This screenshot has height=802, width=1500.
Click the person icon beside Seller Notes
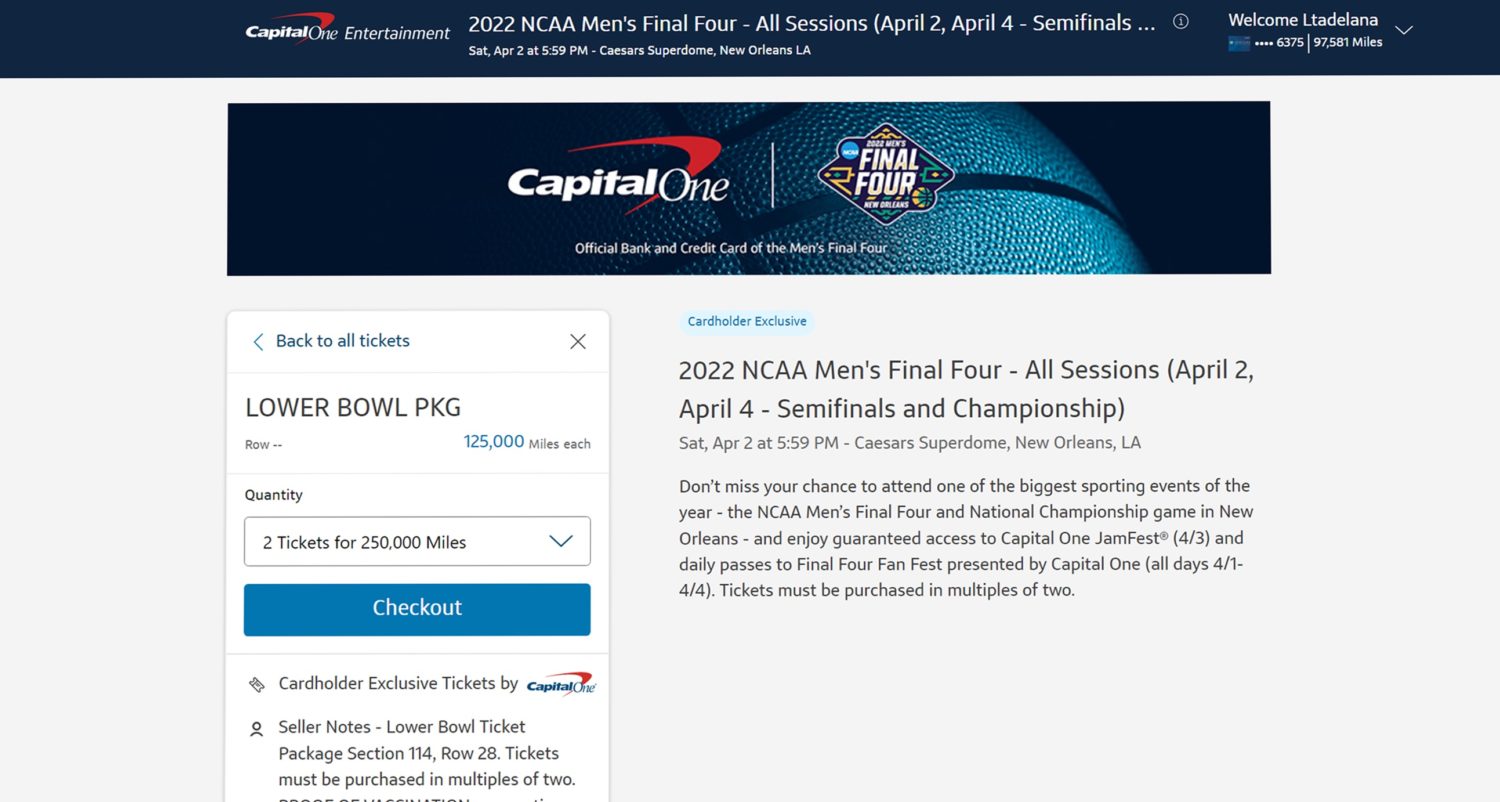click(x=256, y=728)
